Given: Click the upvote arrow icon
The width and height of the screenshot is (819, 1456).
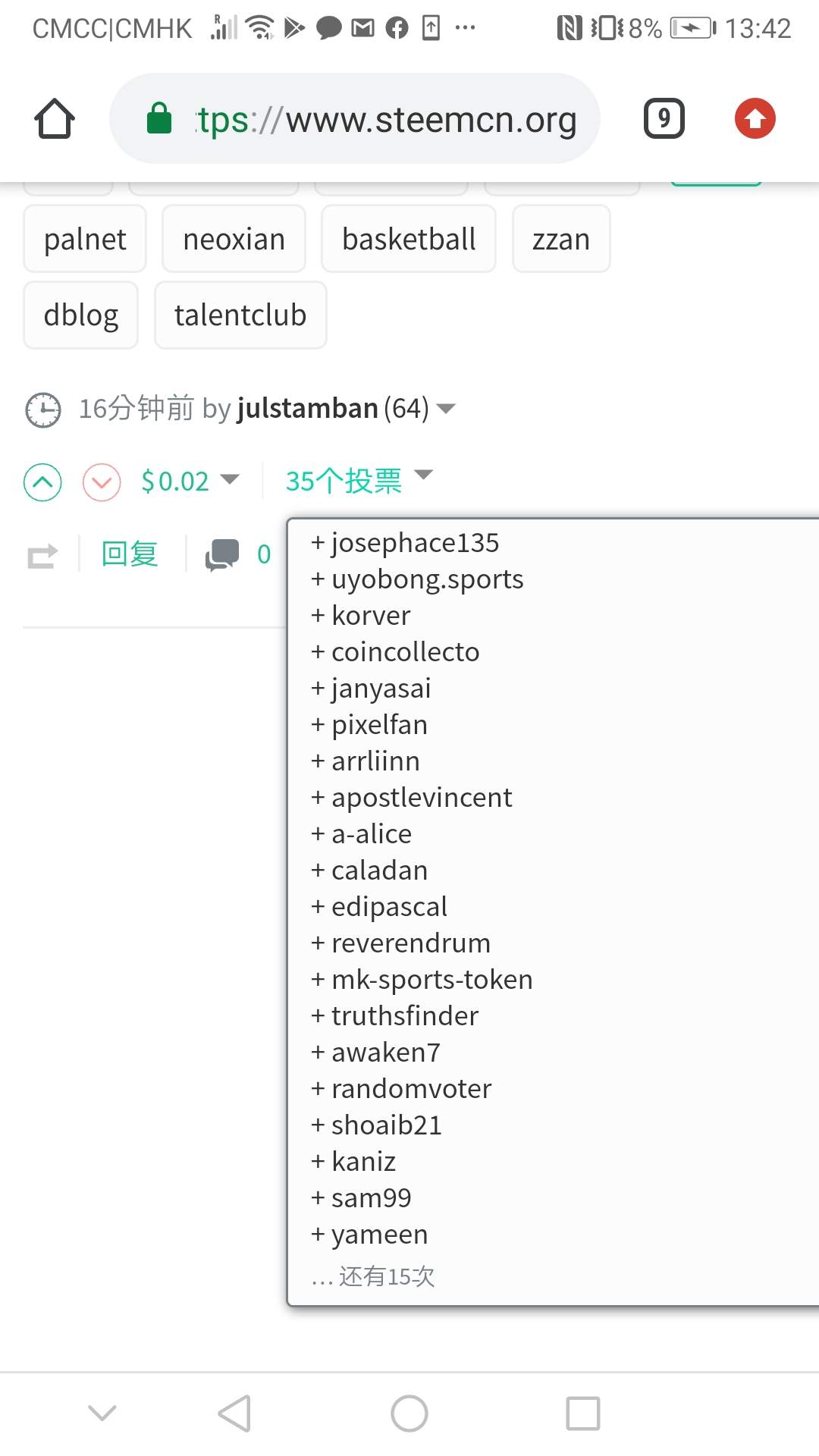Looking at the screenshot, I should coord(42,482).
